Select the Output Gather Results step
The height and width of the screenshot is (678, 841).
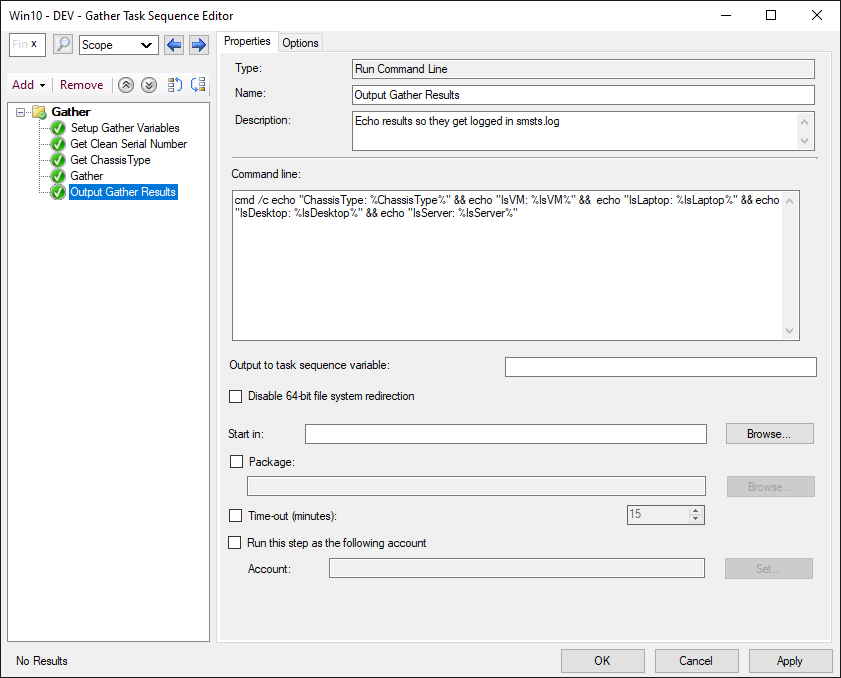coord(123,192)
